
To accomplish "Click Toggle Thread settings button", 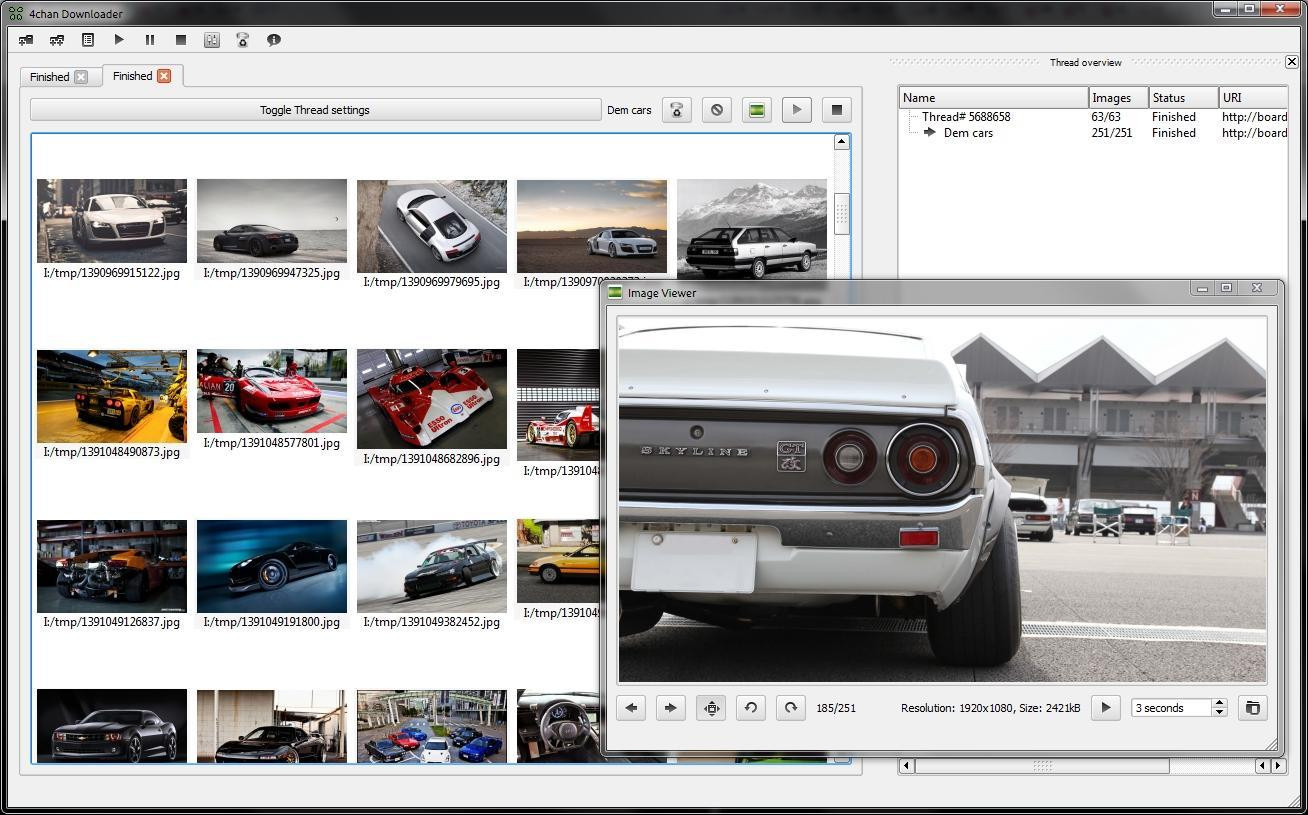I will coord(315,110).
